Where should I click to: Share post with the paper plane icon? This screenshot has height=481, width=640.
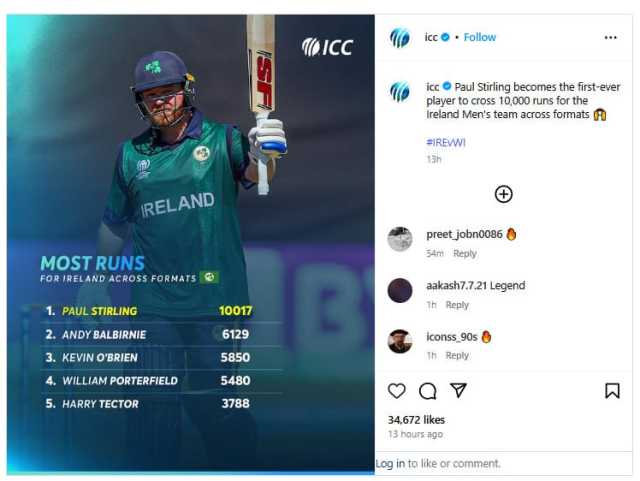click(458, 390)
